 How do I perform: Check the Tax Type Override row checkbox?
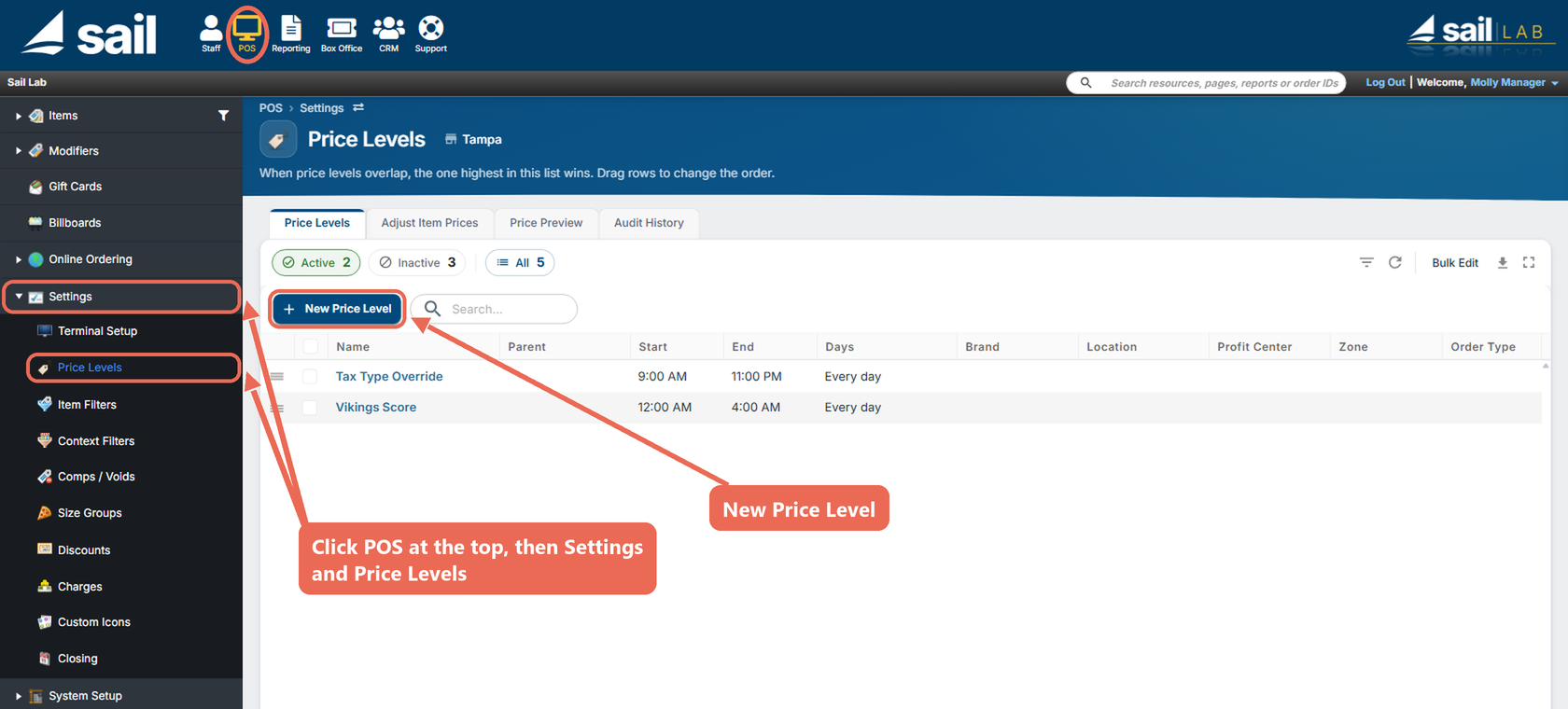(310, 377)
